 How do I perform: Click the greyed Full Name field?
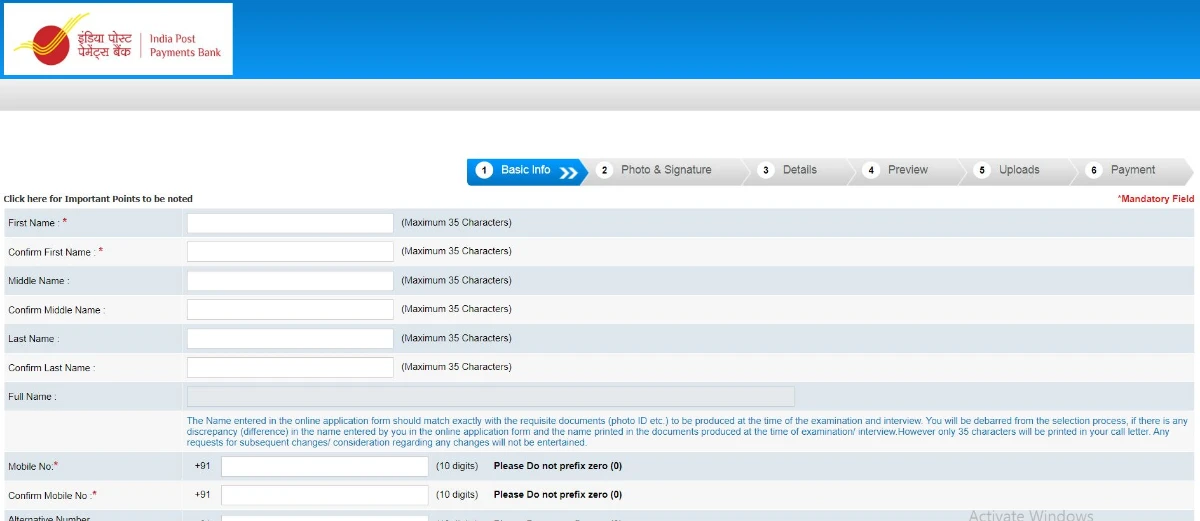(x=491, y=396)
